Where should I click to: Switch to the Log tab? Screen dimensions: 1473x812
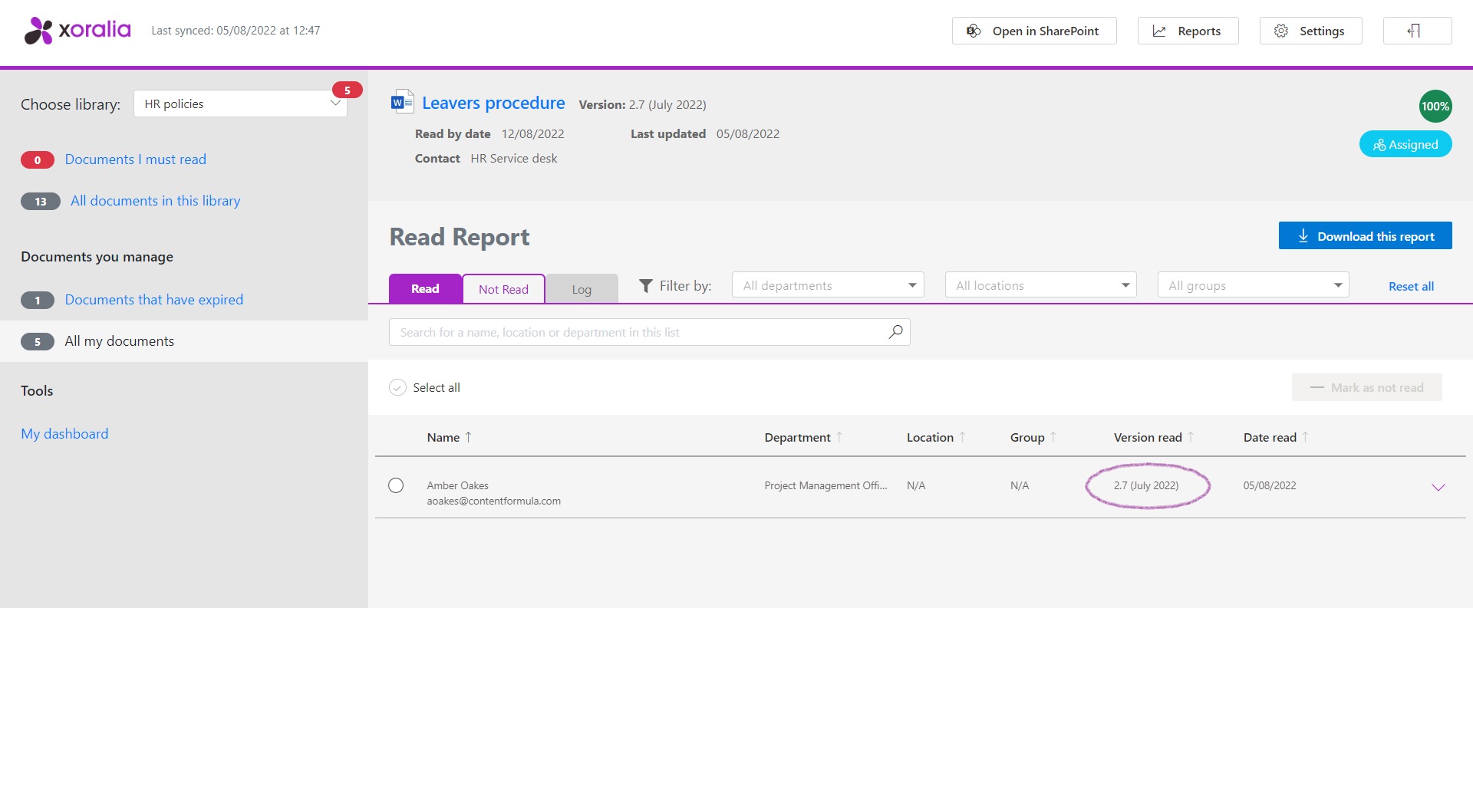(582, 289)
